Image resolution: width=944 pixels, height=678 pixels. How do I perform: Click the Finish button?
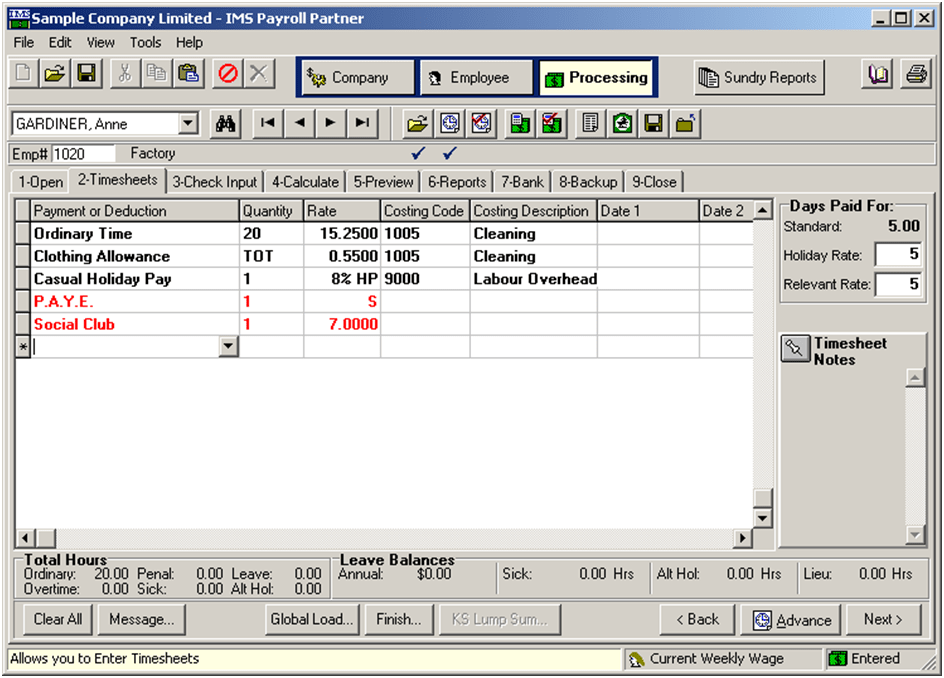click(398, 619)
